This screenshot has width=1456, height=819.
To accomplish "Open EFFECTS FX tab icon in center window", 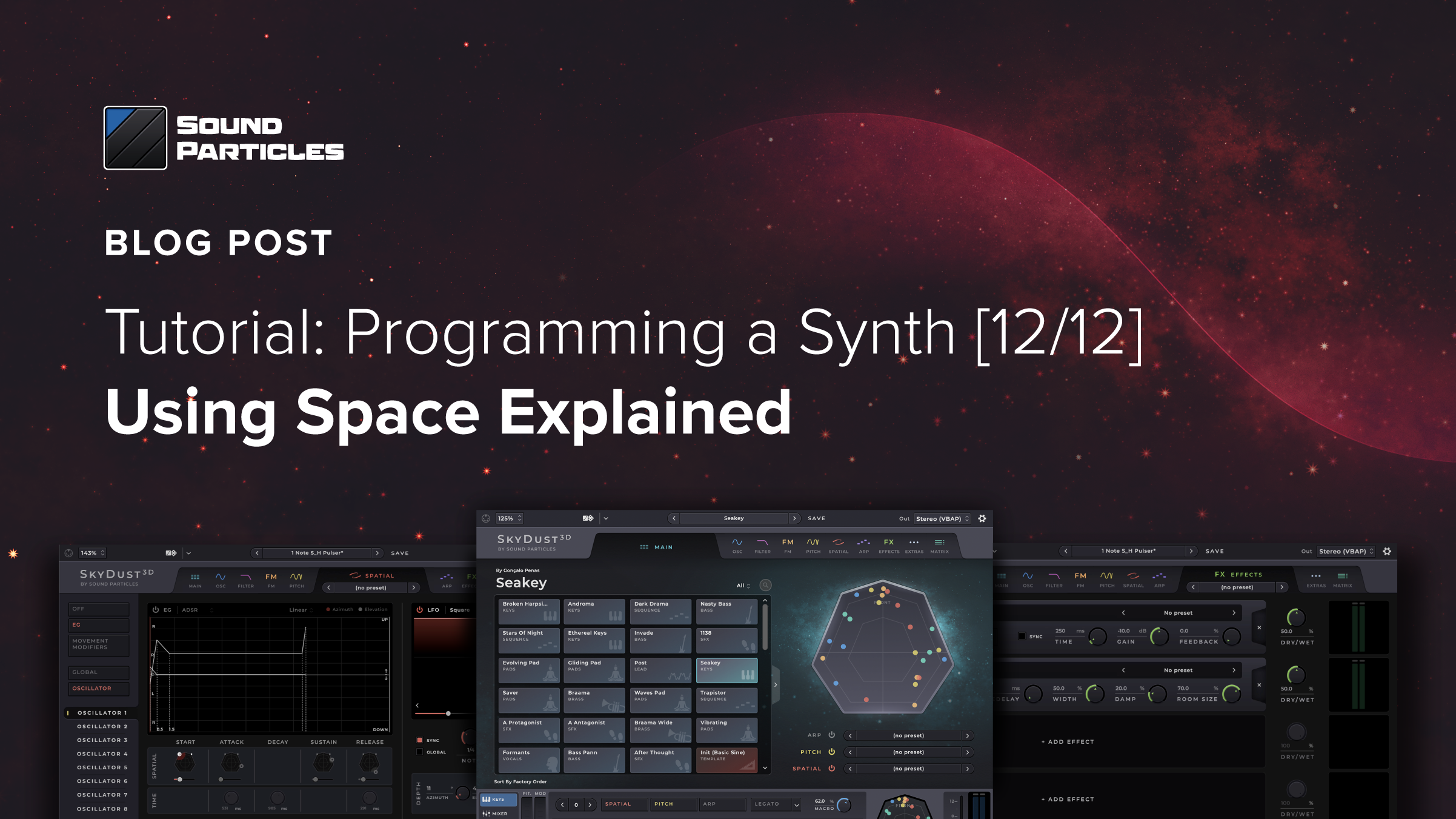I will [x=889, y=545].
